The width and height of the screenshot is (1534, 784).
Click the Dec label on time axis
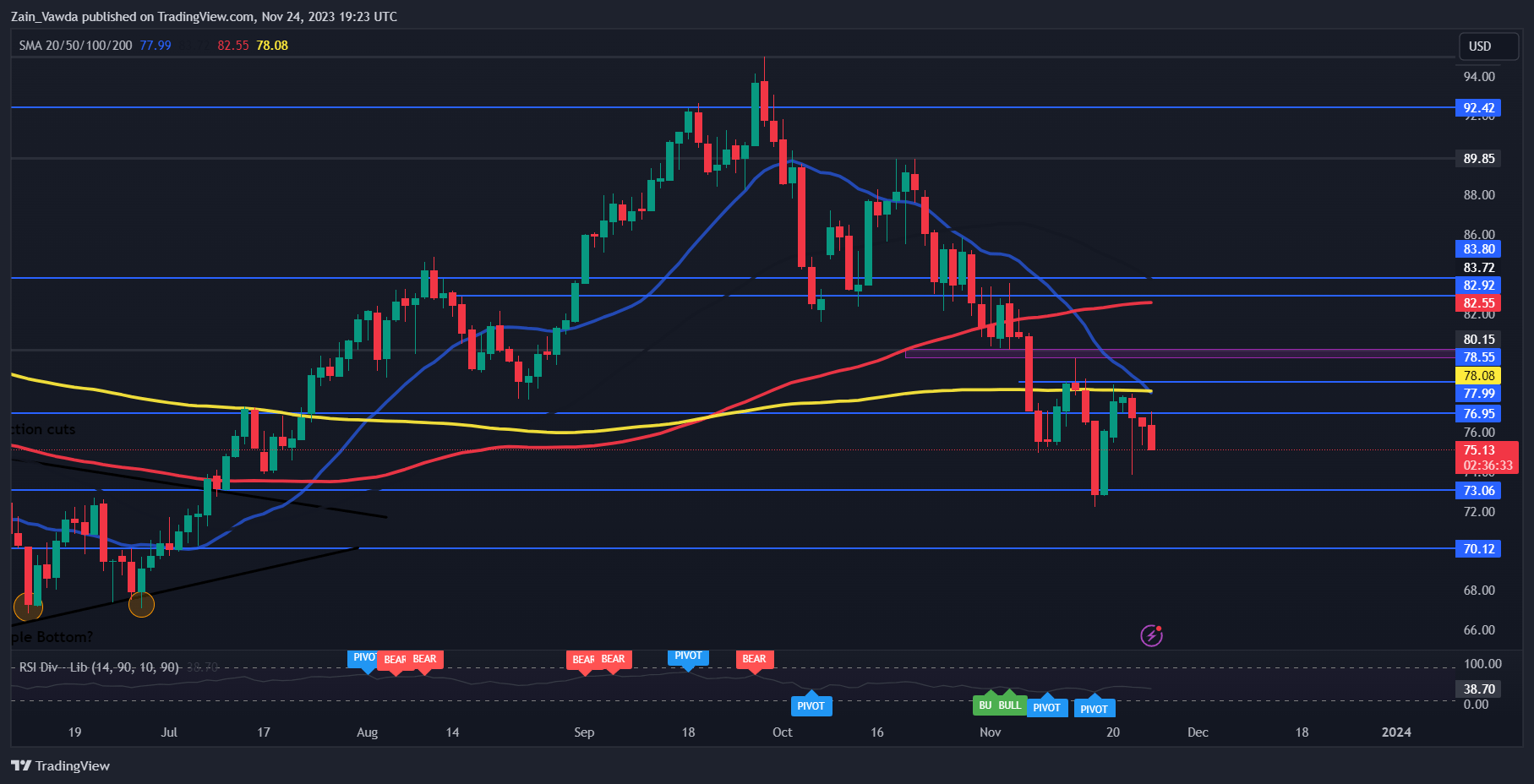click(1198, 732)
